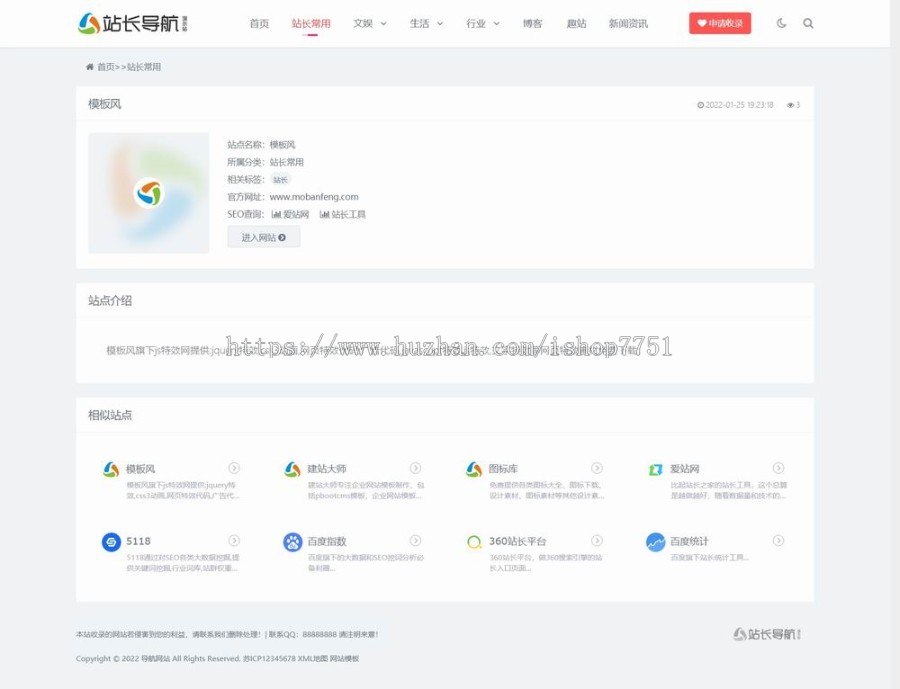
Task: Toggle dark mode moon icon
Action: [x=781, y=24]
